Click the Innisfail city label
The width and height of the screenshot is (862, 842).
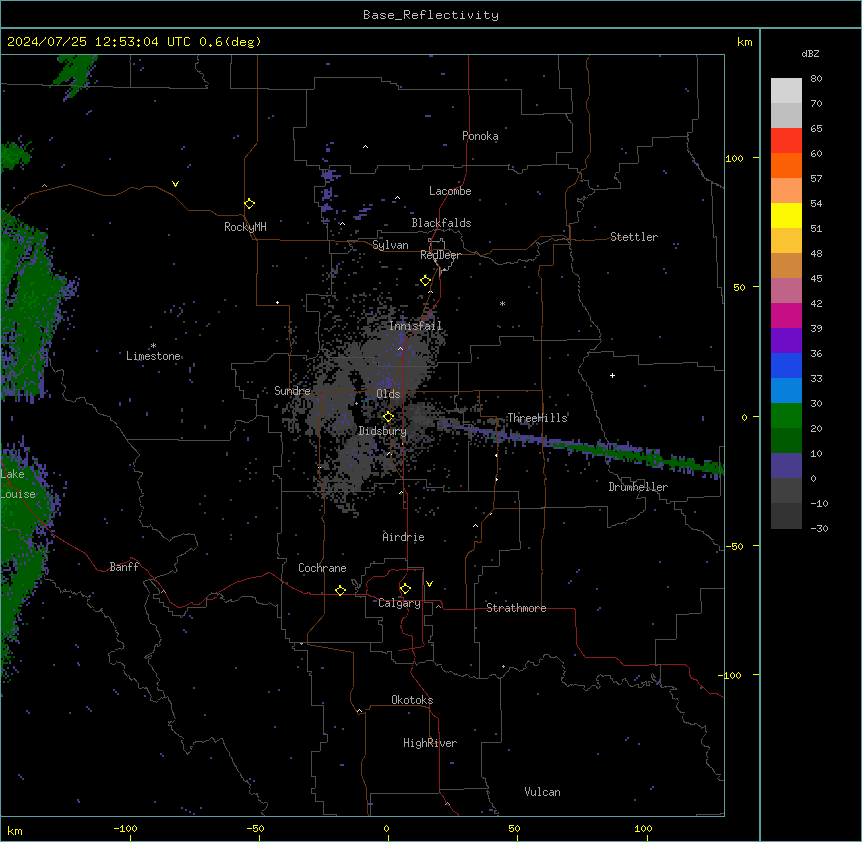tap(415, 326)
